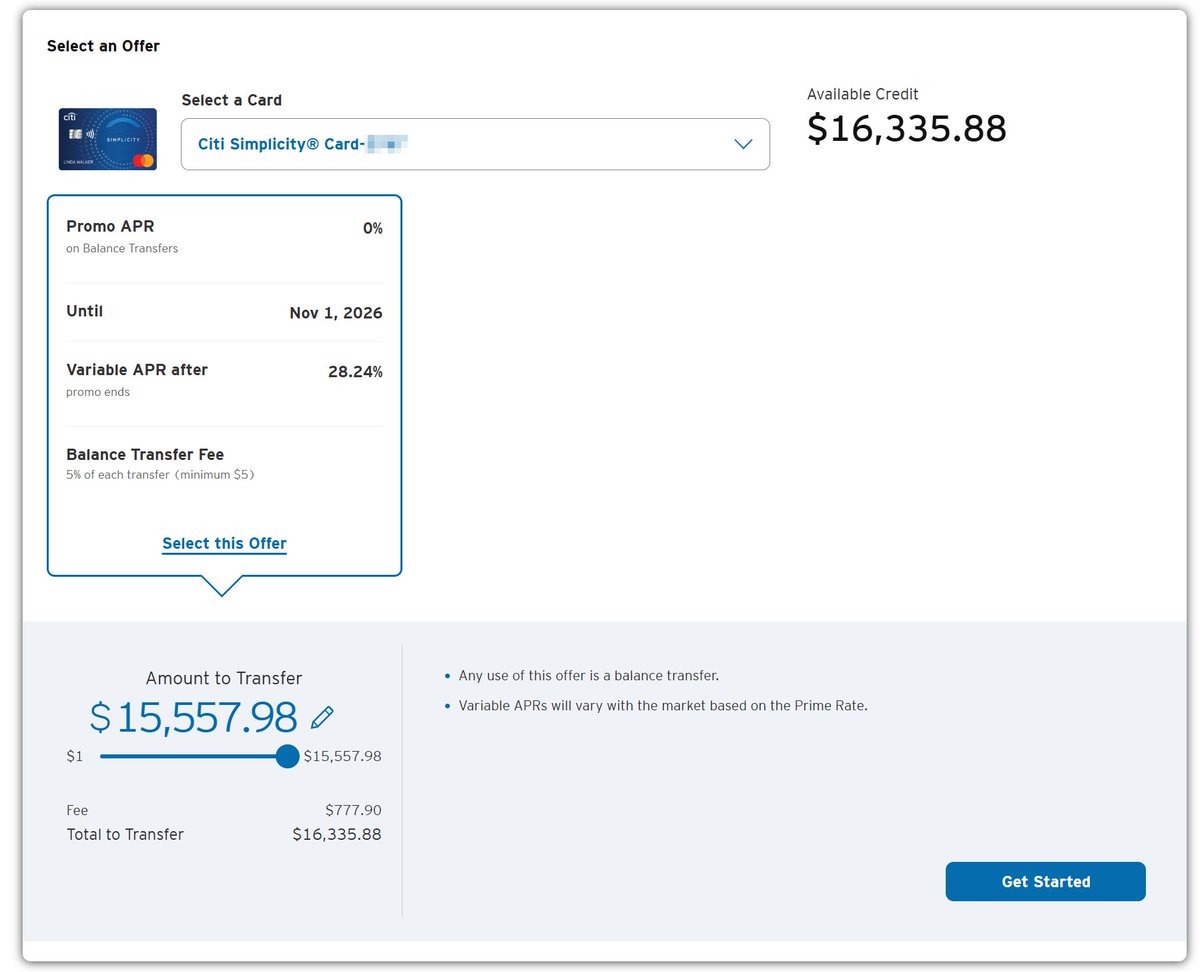1200x972 pixels.
Task: Click the $1 slider minimum label
Action: [x=75, y=756]
